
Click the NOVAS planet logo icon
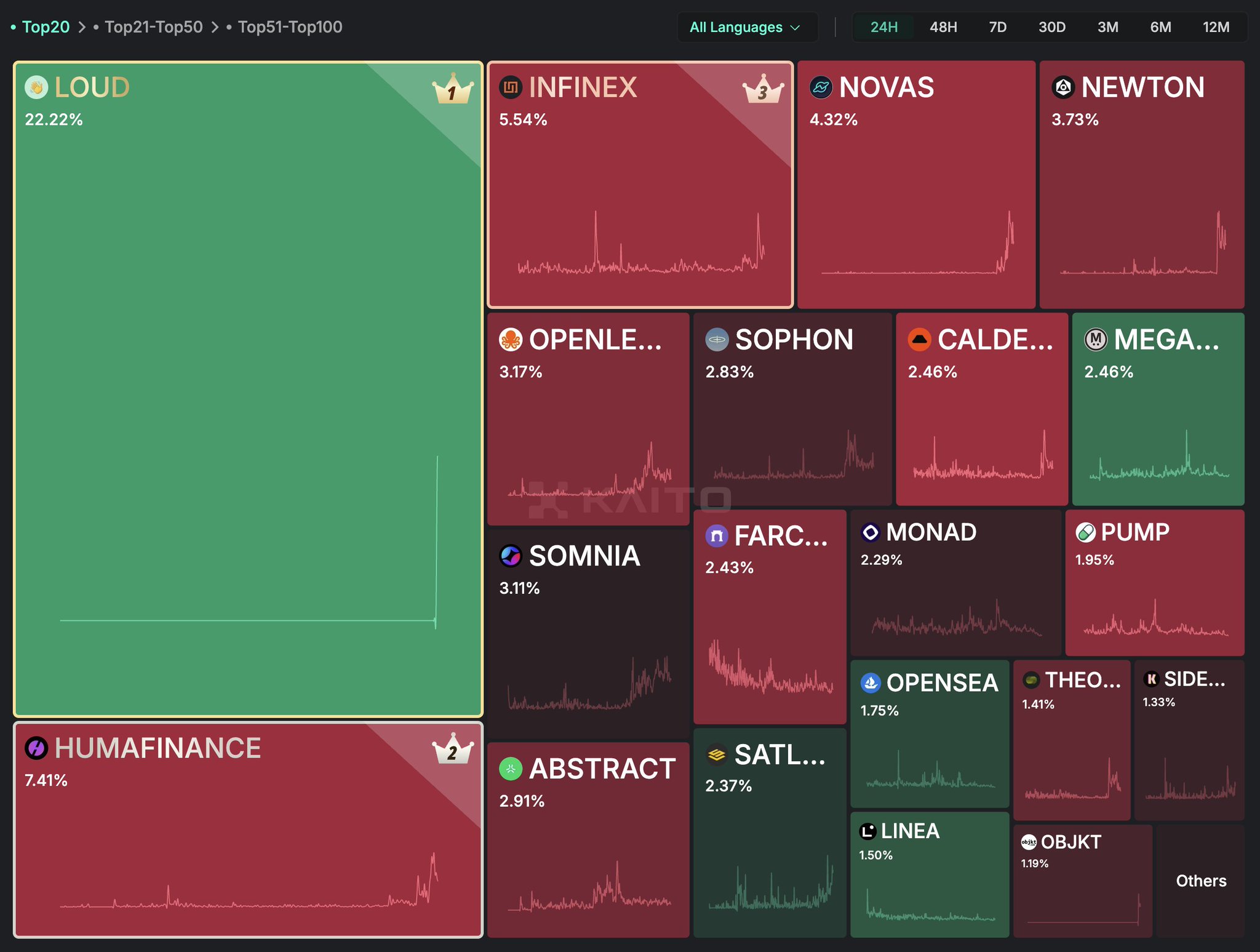pyautogui.click(x=821, y=87)
